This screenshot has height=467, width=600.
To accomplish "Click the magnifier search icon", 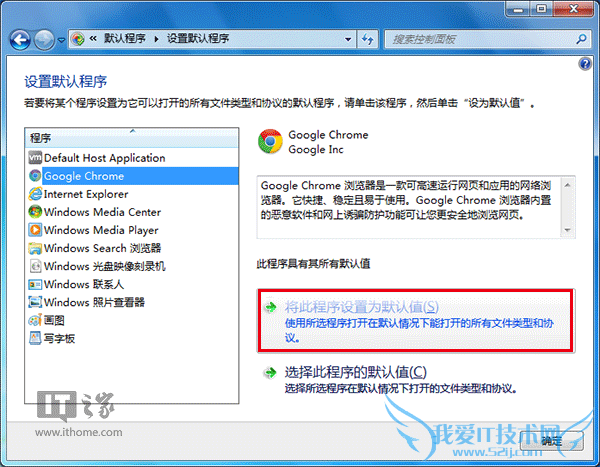I will coord(581,39).
